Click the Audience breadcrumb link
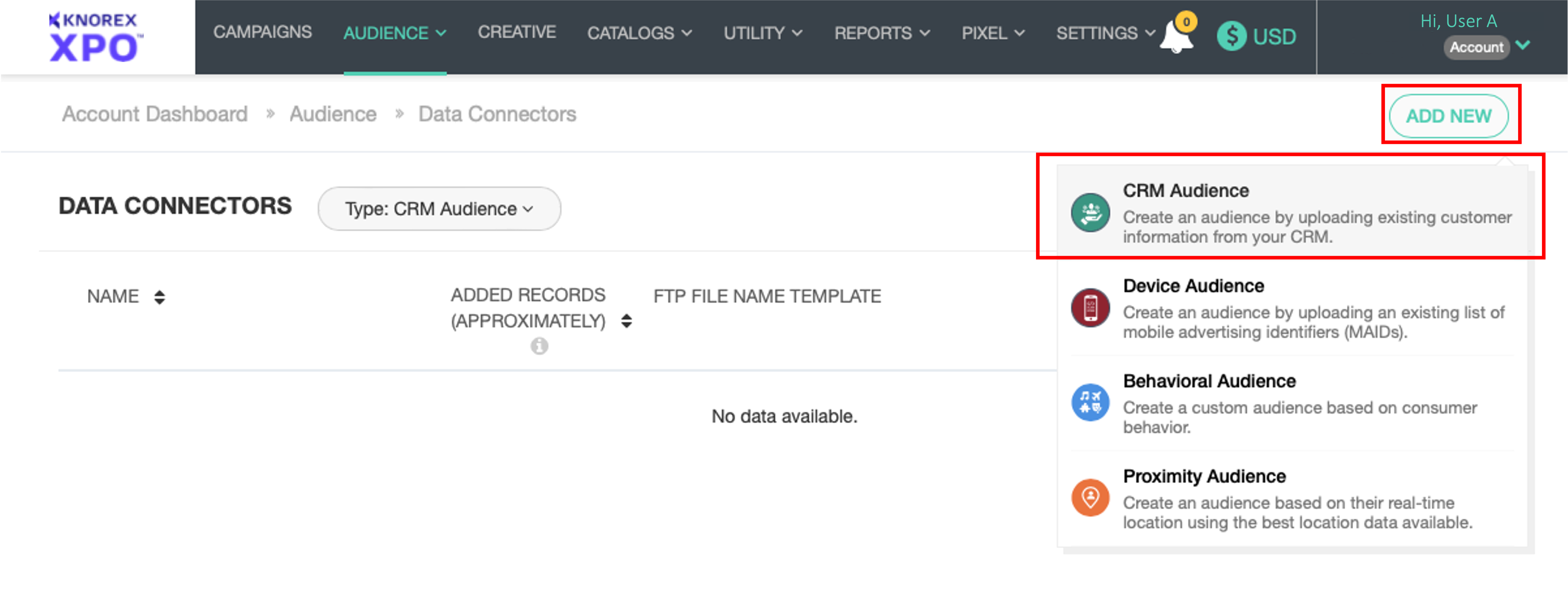The width and height of the screenshot is (1568, 591). tap(332, 114)
